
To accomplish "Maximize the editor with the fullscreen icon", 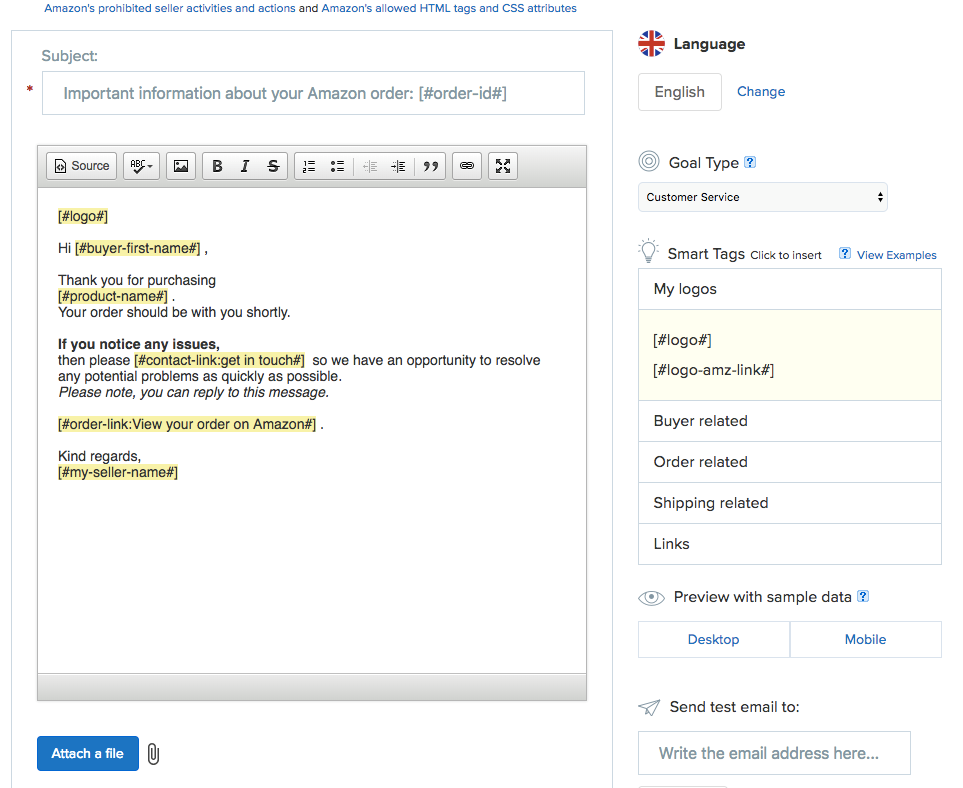I will tap(503, 166).
